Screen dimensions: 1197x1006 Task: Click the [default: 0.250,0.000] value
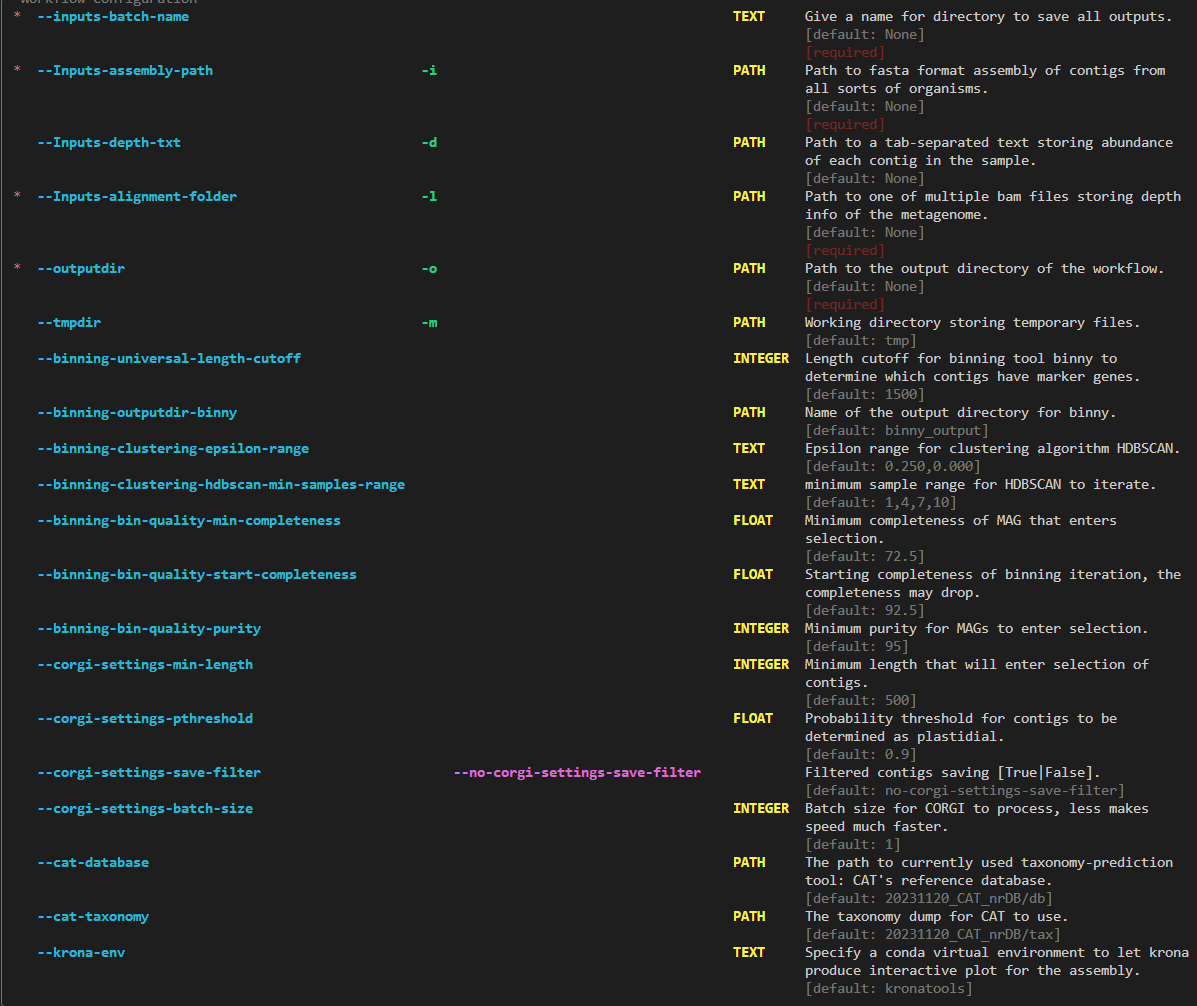click(893, 466)
